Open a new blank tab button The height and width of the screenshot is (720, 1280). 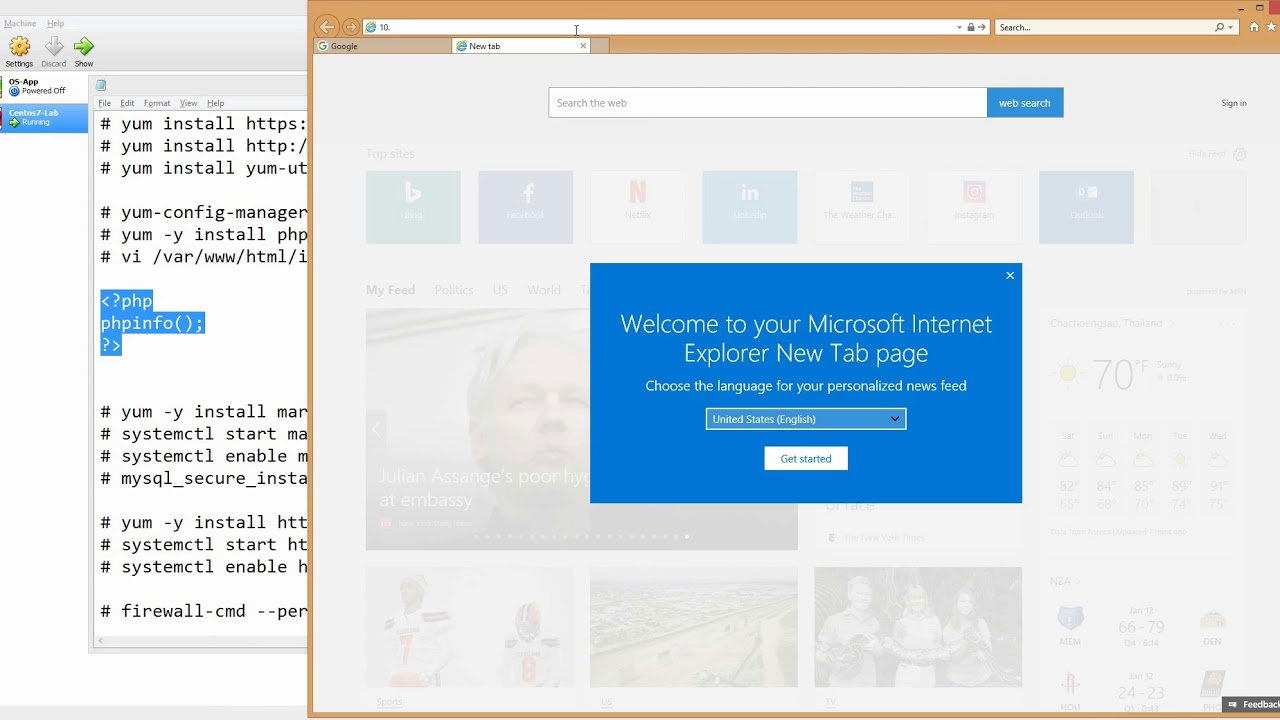pyautogui.click(x=600, y=46)
